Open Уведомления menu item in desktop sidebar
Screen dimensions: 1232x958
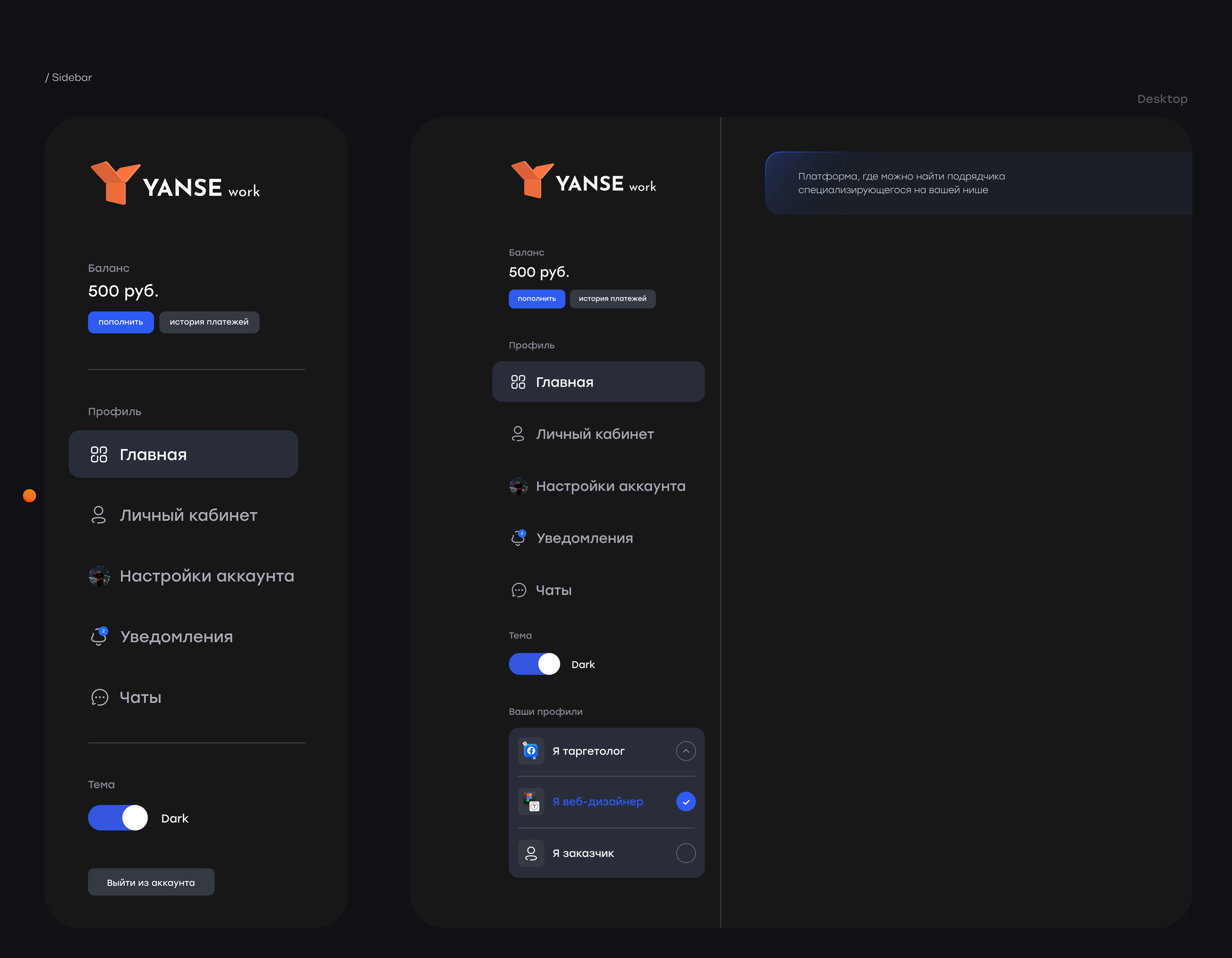pos(584,538)
